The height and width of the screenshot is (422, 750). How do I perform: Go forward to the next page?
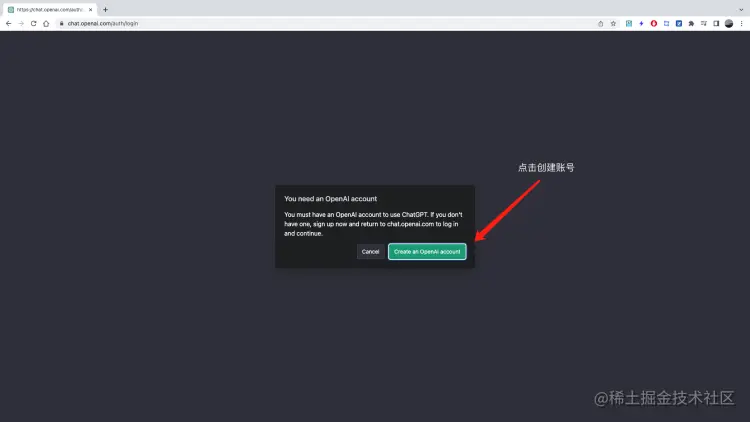(21, 23)
